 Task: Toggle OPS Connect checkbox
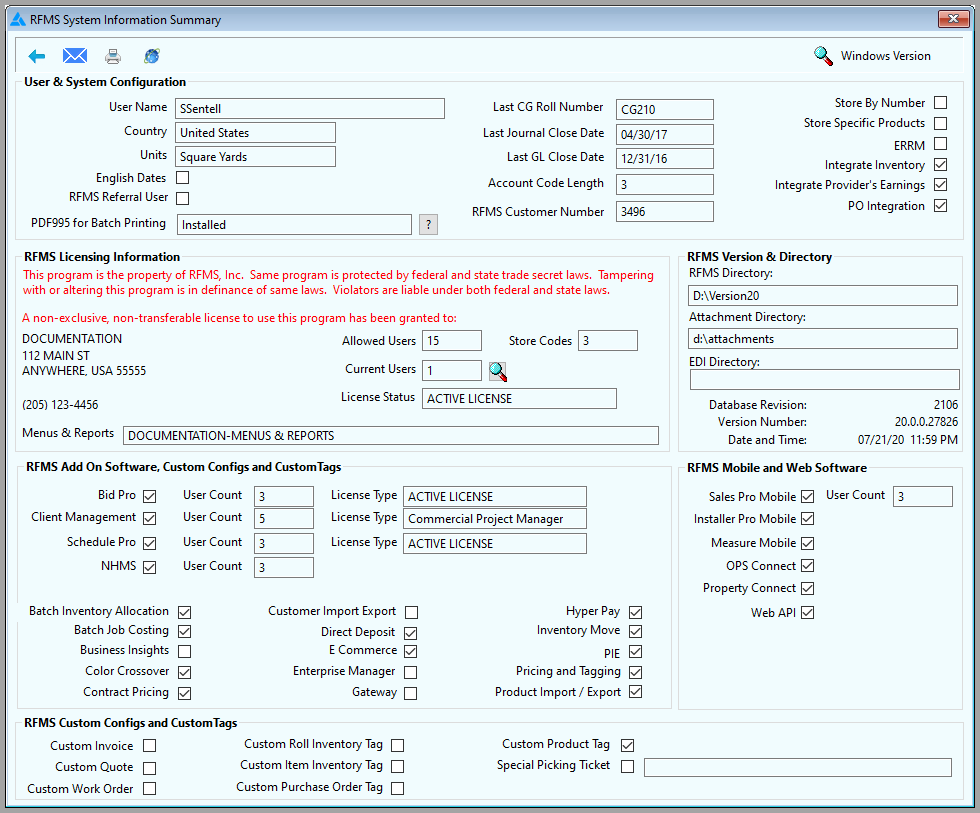point(808,566)
